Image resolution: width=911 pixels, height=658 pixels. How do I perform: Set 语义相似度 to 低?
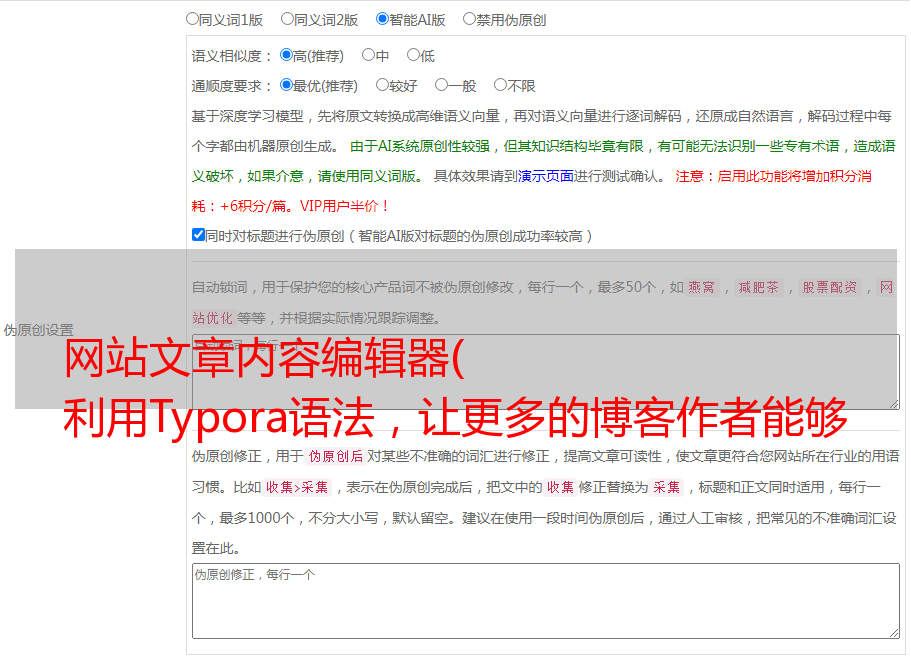(413, 55)
